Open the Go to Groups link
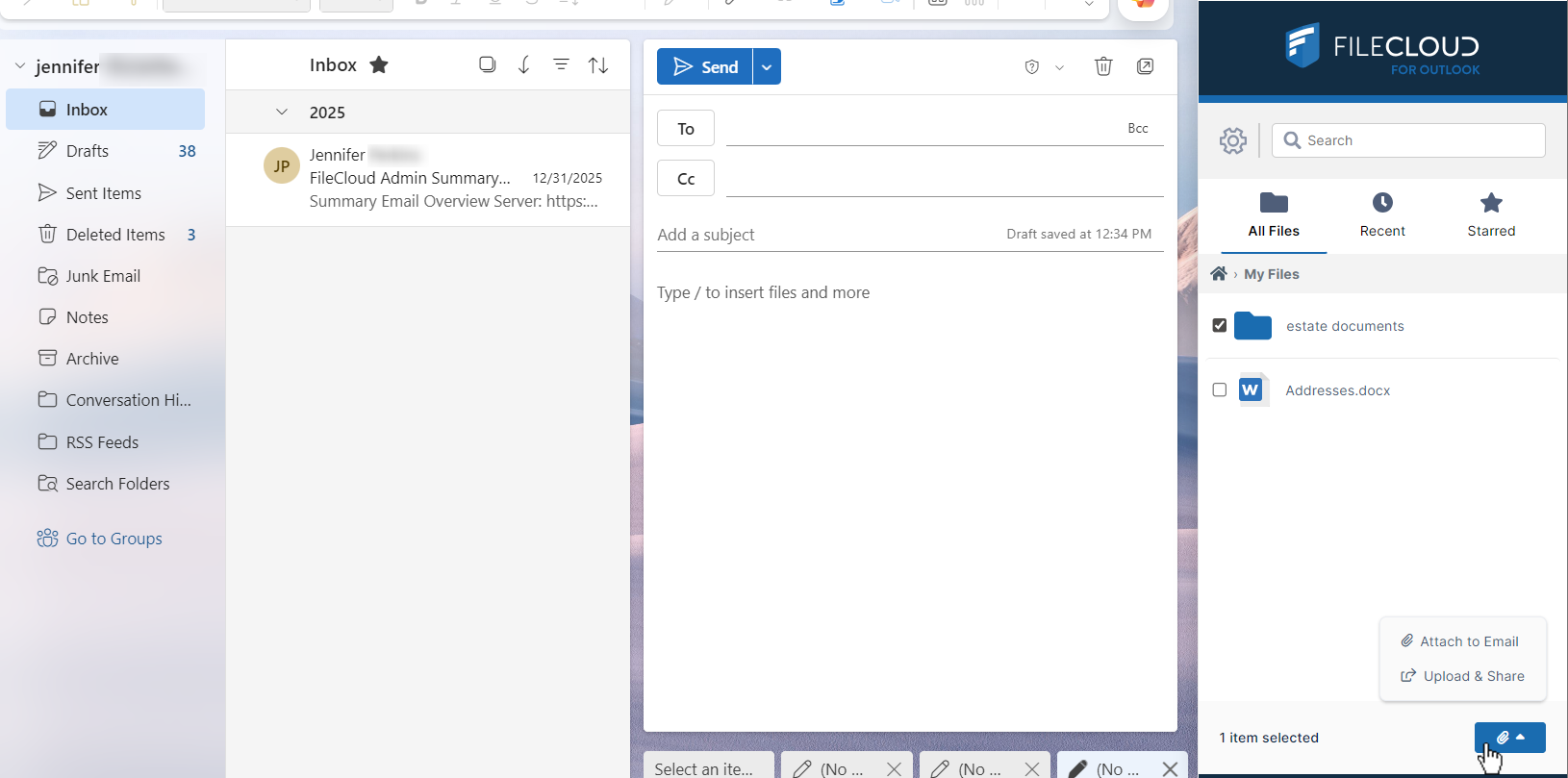 (x=114, y=539)
